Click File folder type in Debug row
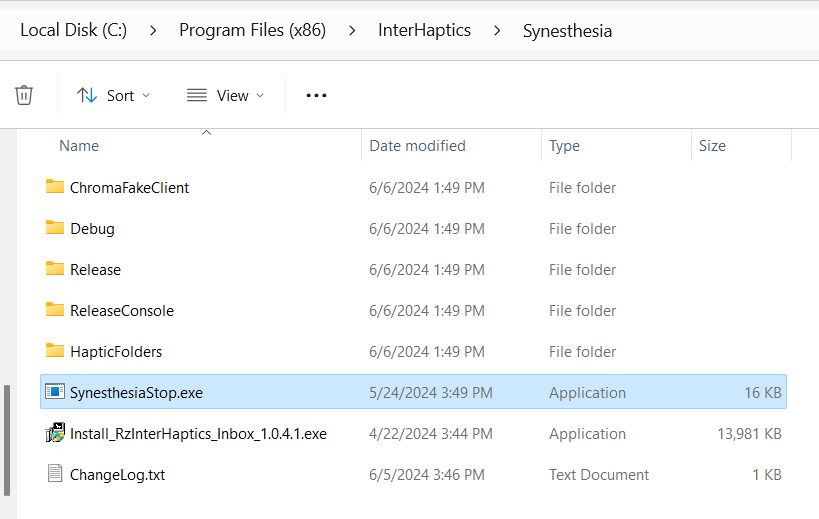The width and height of the screenshot is (819, 519). tap(582, 229)
